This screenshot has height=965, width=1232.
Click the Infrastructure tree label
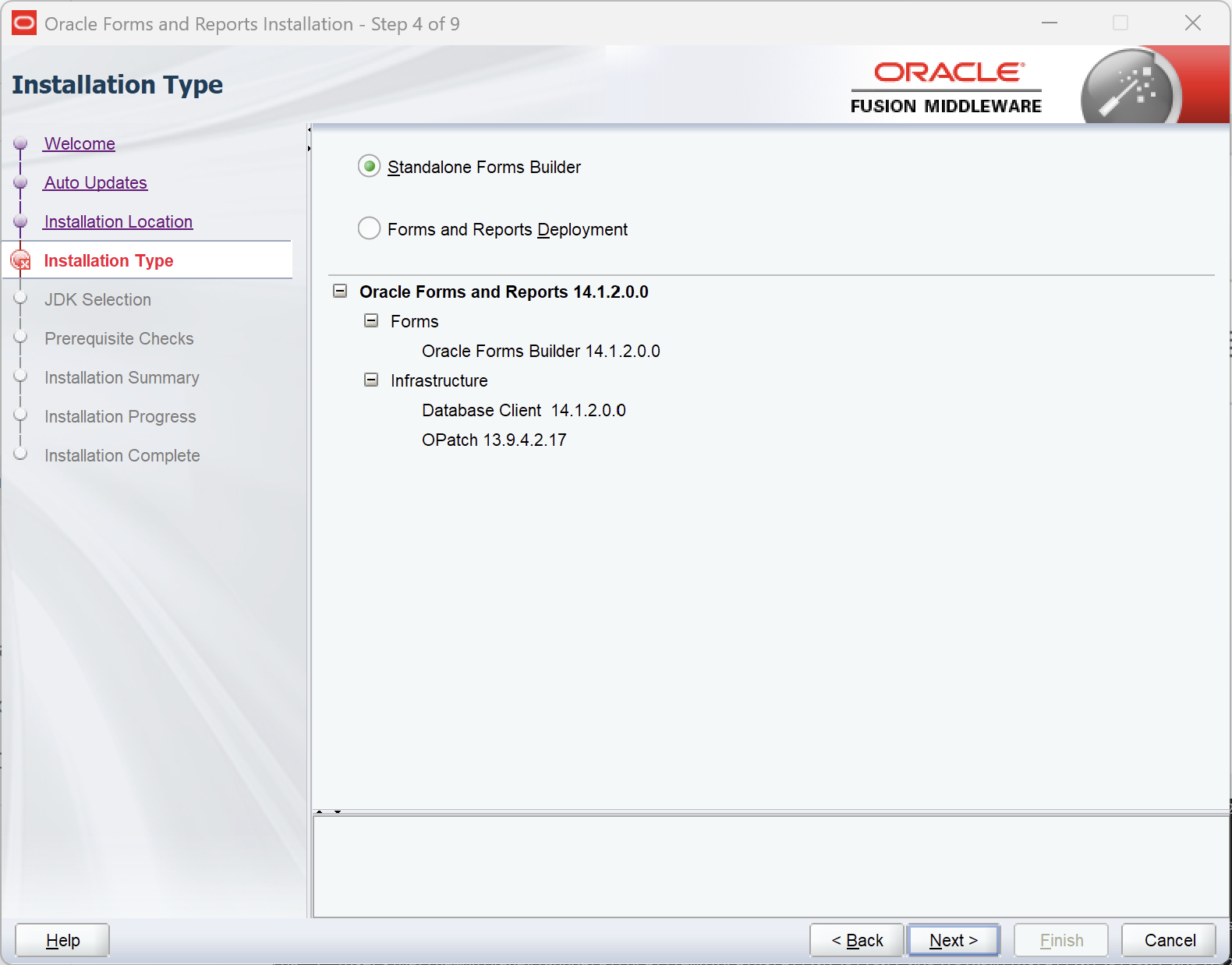point(439,380)
